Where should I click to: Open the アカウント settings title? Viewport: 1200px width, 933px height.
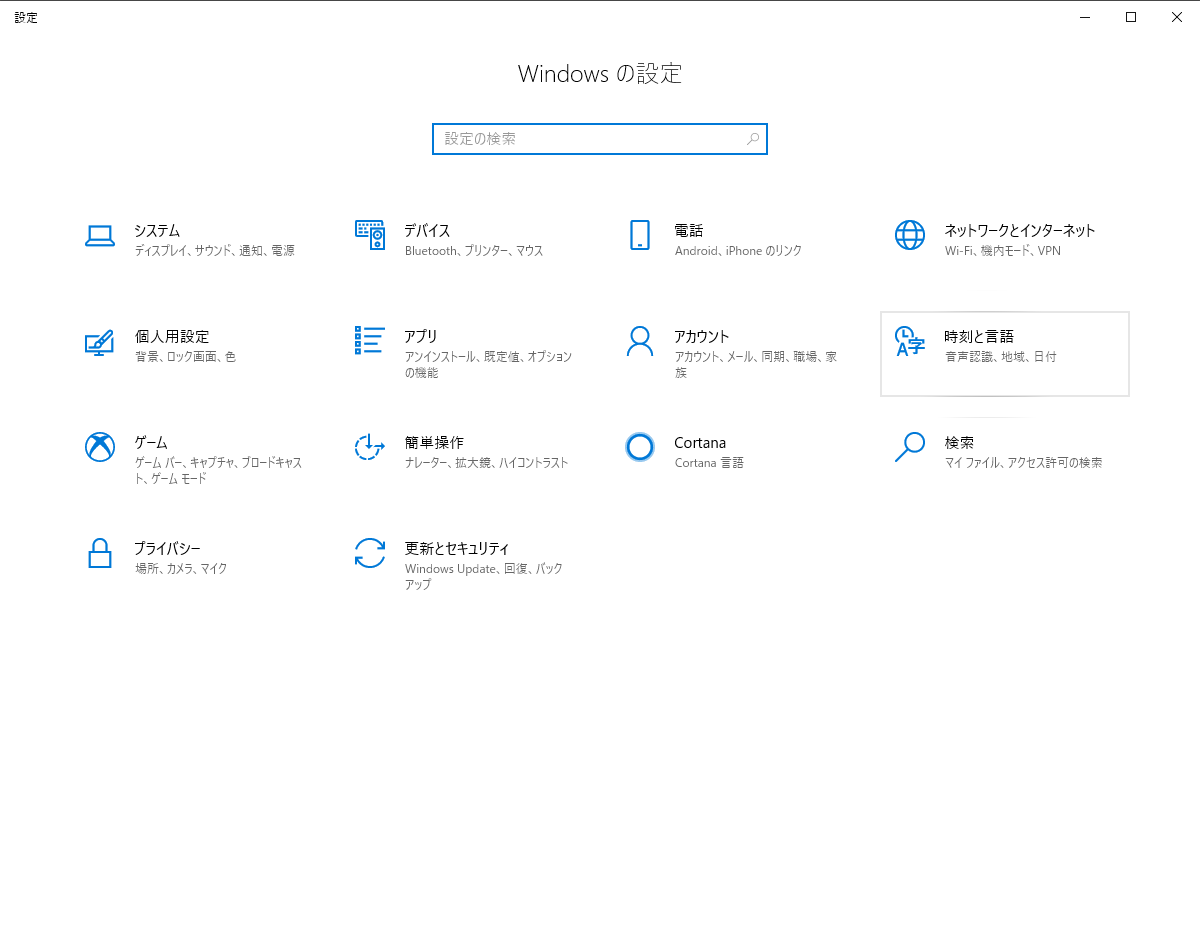702,336
